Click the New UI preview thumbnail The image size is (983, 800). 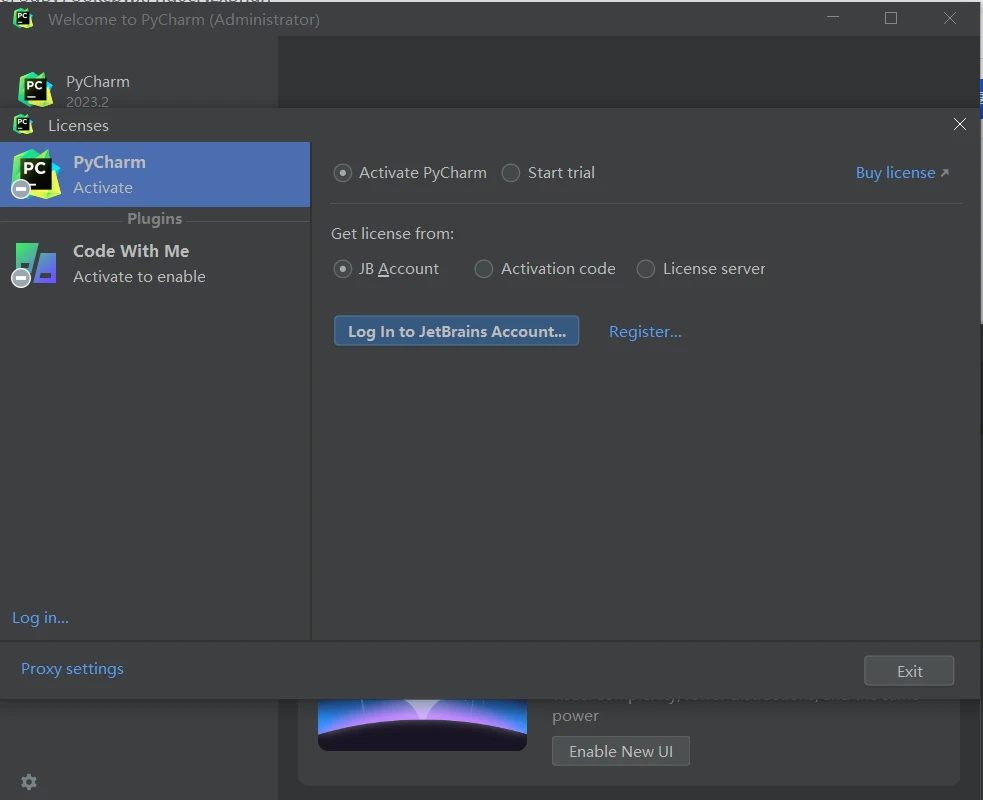(x=422, y=725)
